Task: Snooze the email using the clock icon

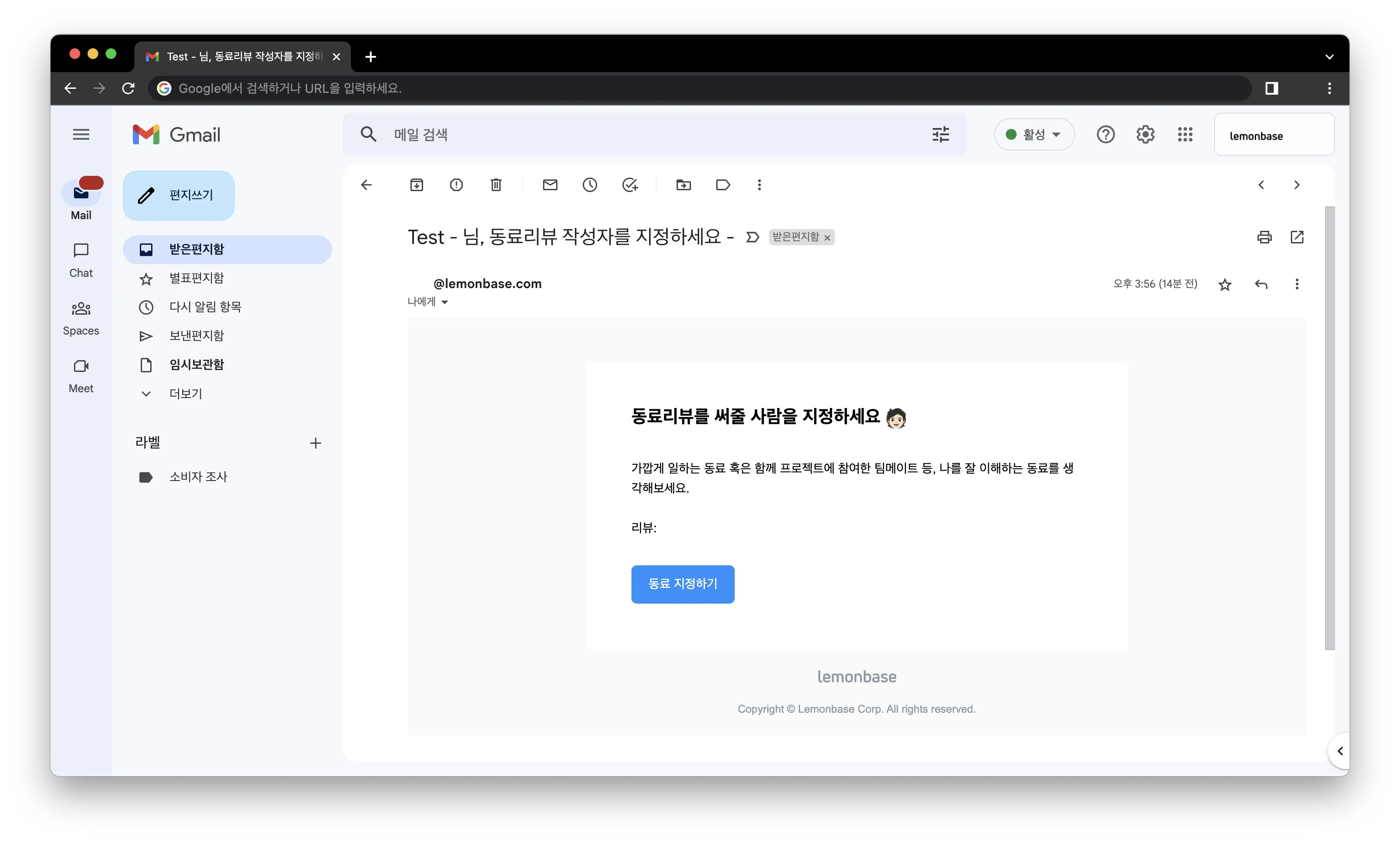Action: click(590, 185)
